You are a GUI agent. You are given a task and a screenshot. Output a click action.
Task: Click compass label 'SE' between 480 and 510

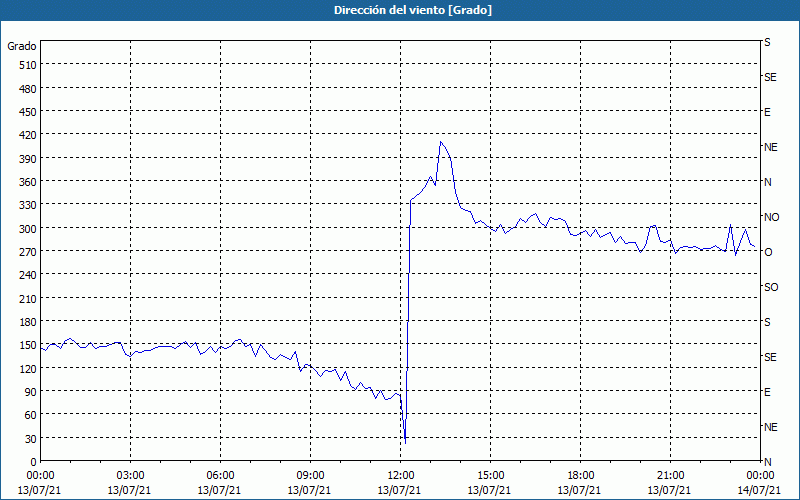770,78
